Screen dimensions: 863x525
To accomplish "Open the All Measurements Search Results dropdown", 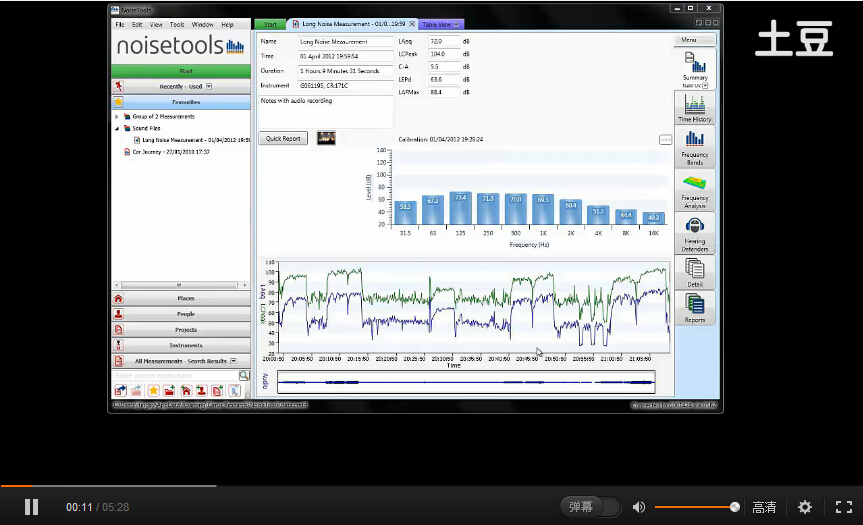I will coord(233,361).
